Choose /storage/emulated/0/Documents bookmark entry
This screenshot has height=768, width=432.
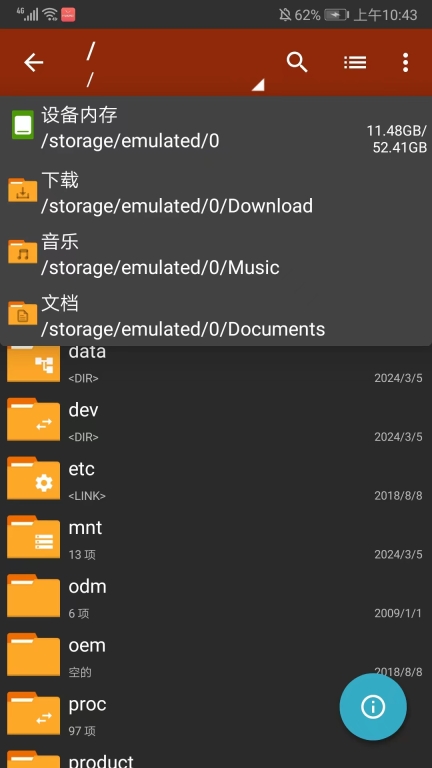coord(216,315)
